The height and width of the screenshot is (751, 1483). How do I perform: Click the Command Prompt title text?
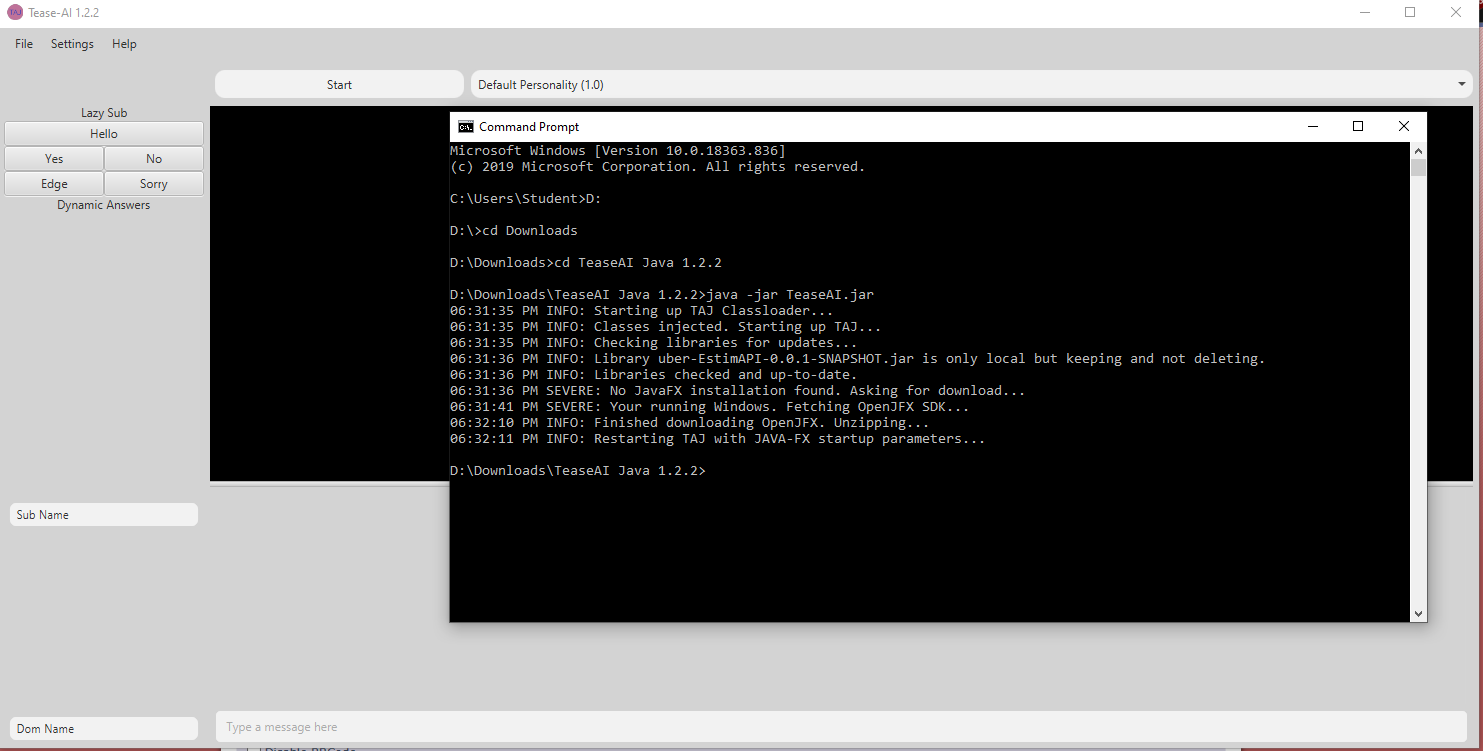coord(529,127)
